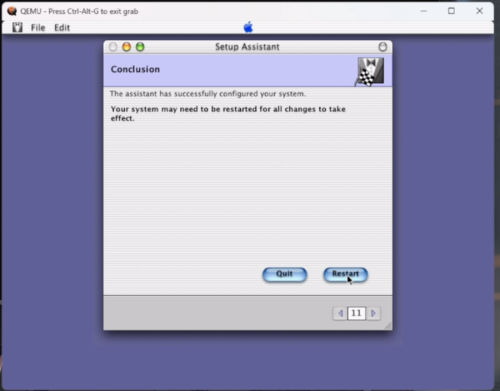This screenshot has width=500, height=391.
Task: Click the Setup Assistant window title text
Action: coord(247,47)
